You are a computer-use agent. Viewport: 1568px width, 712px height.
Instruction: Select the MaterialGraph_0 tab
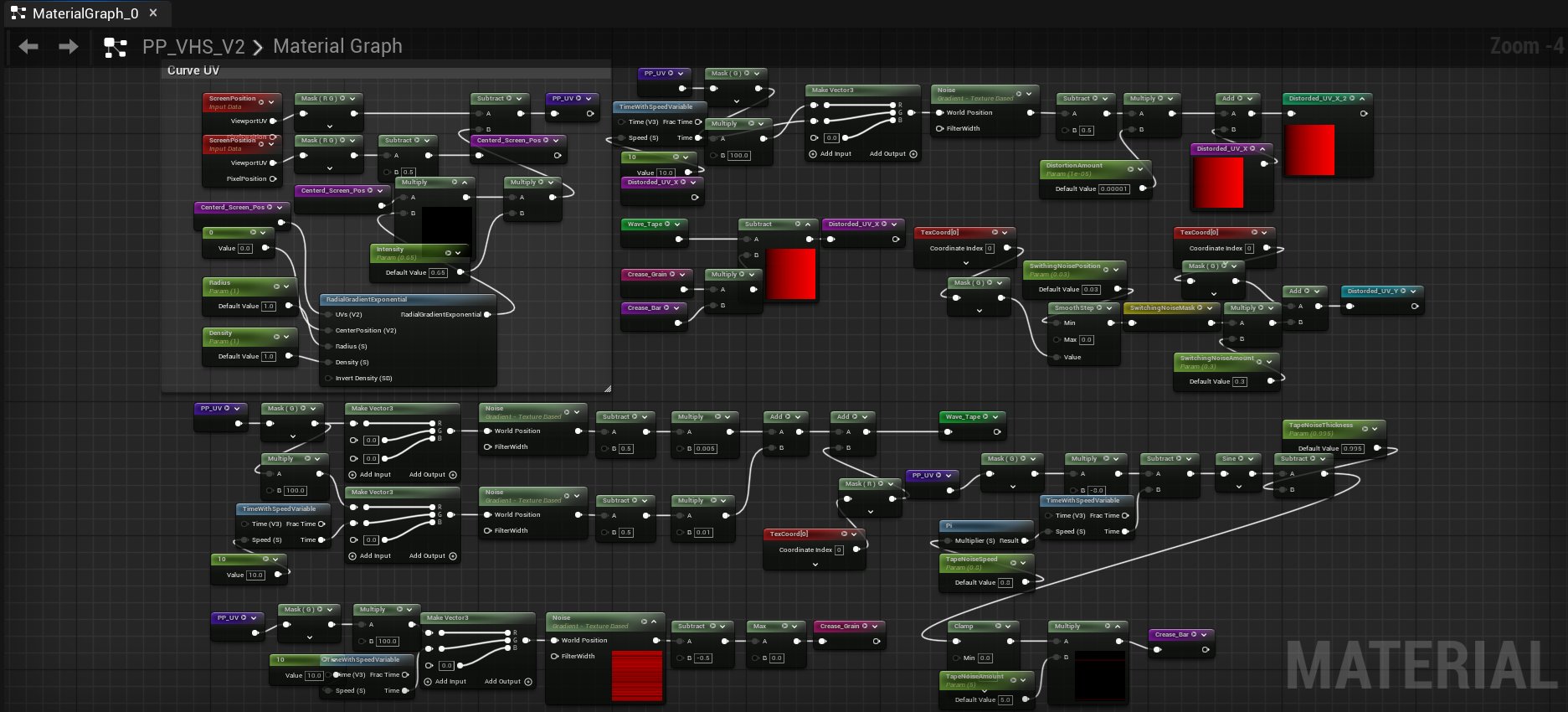(85, 13)
